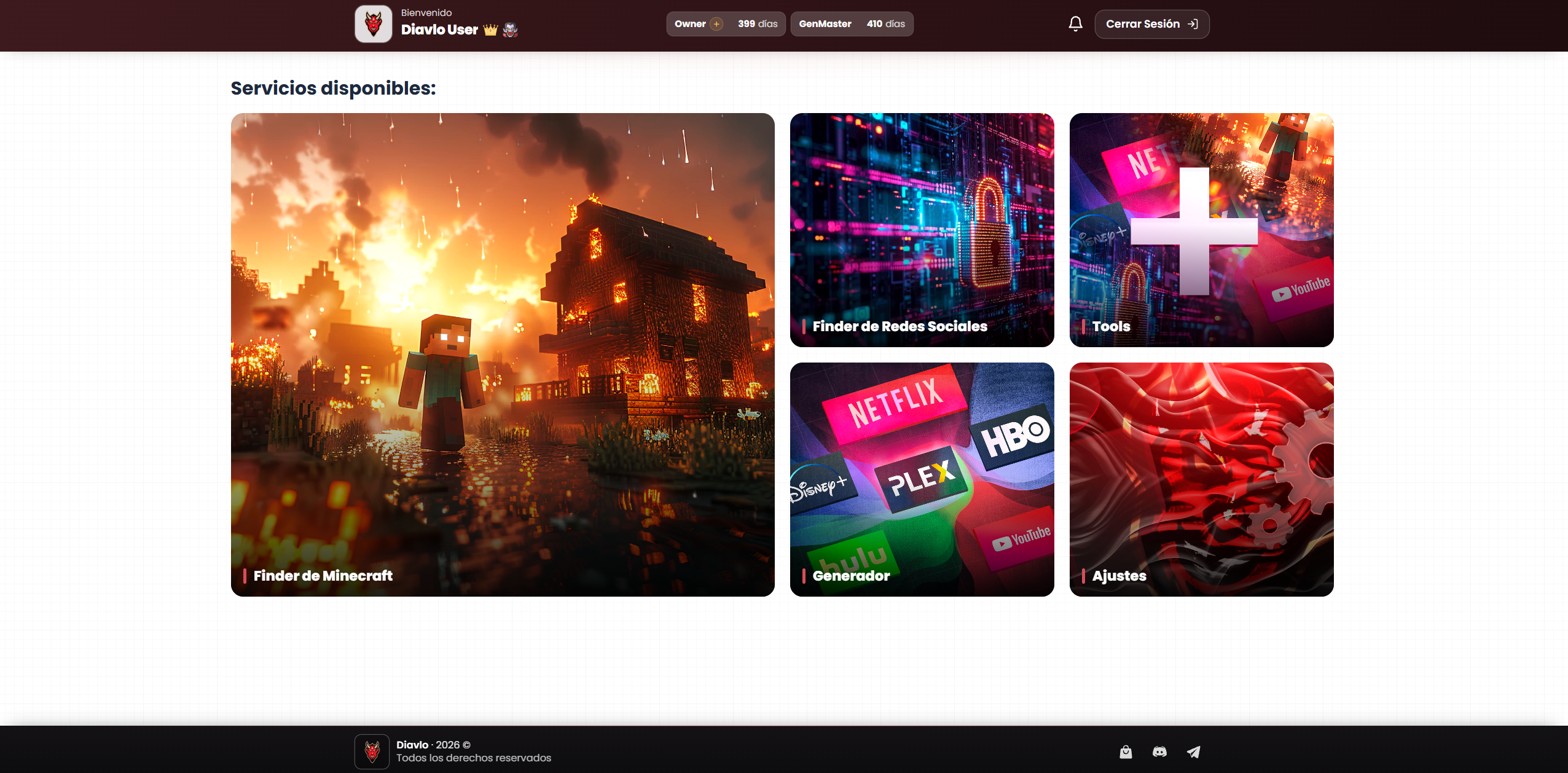
Task: Click the Diavlo devil avatar in header
Action: pos(374,24)
